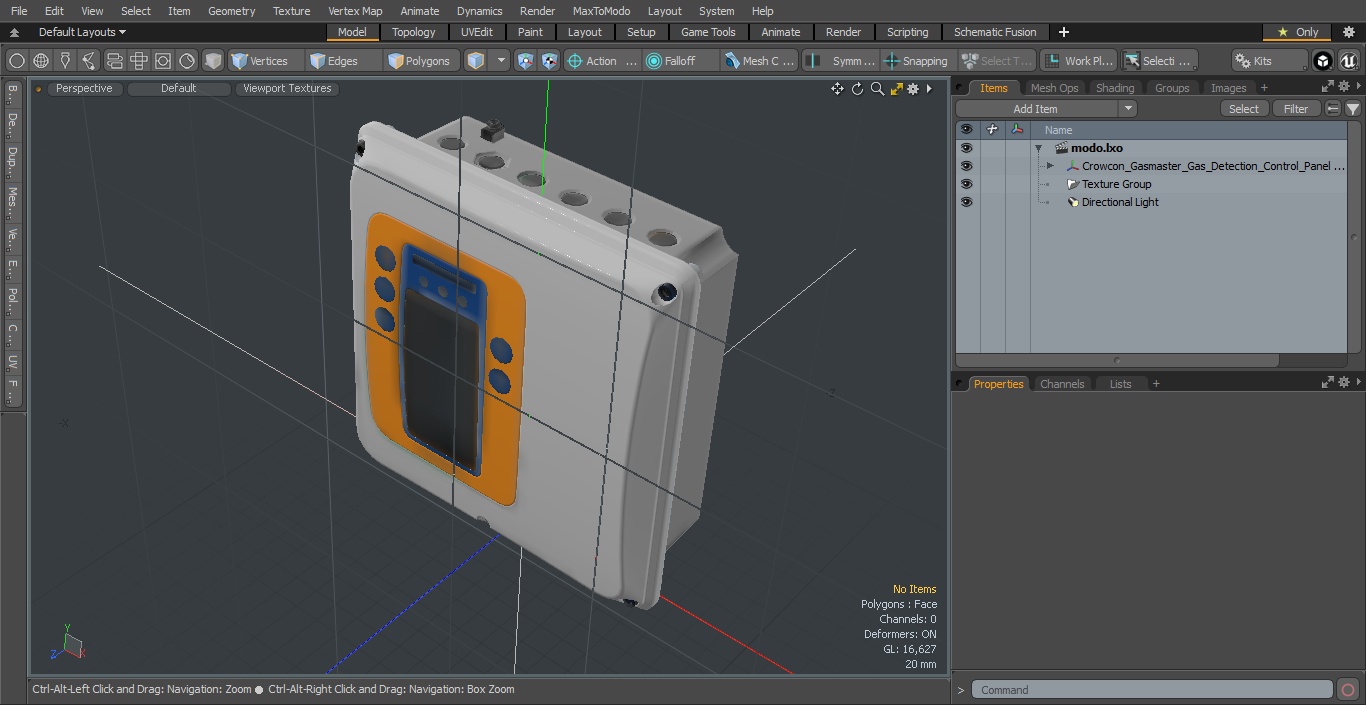
Task: Open the Kits button
Action: [1269, 61]
